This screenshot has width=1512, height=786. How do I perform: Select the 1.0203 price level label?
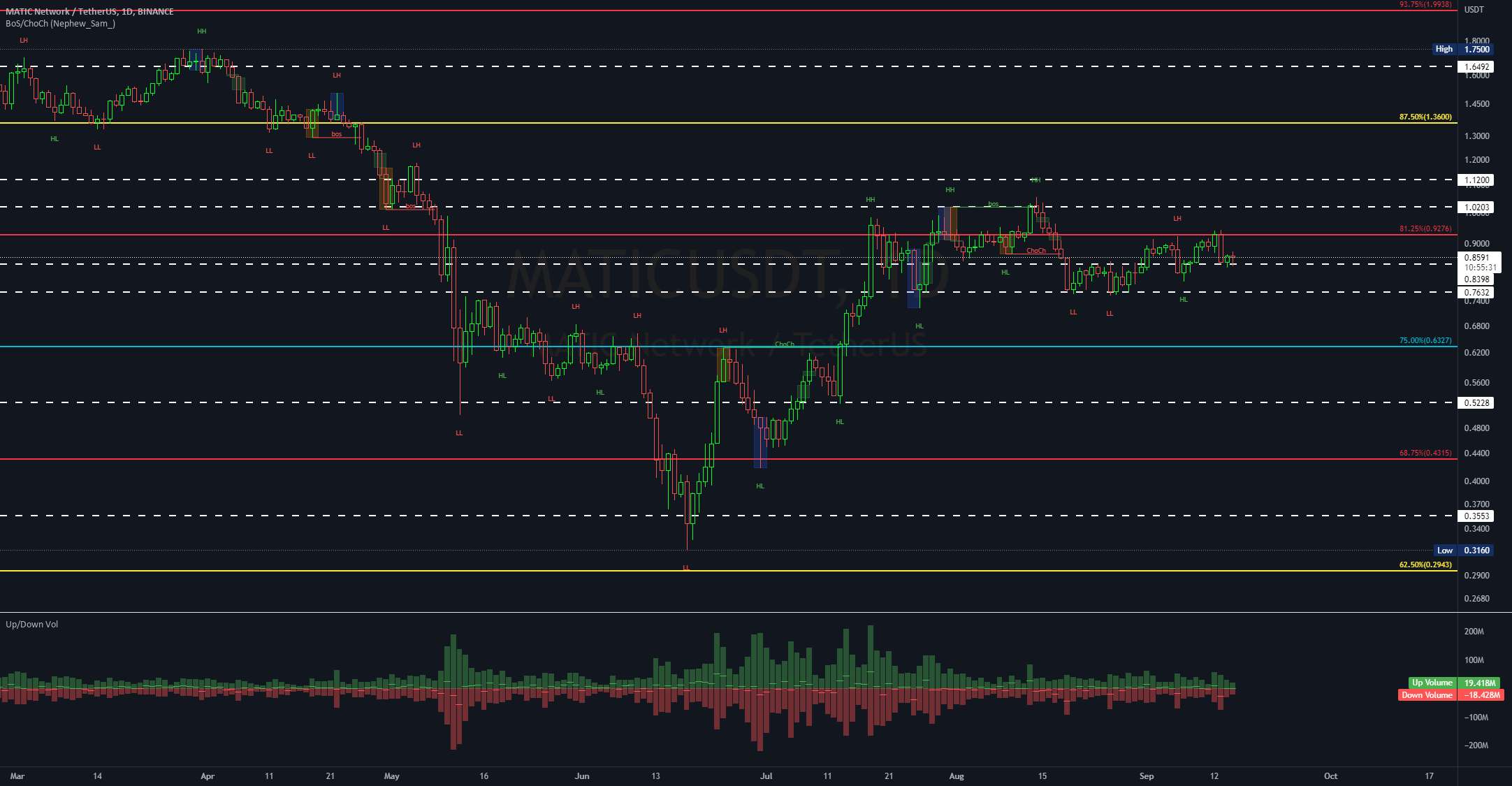coord(1476,208)
